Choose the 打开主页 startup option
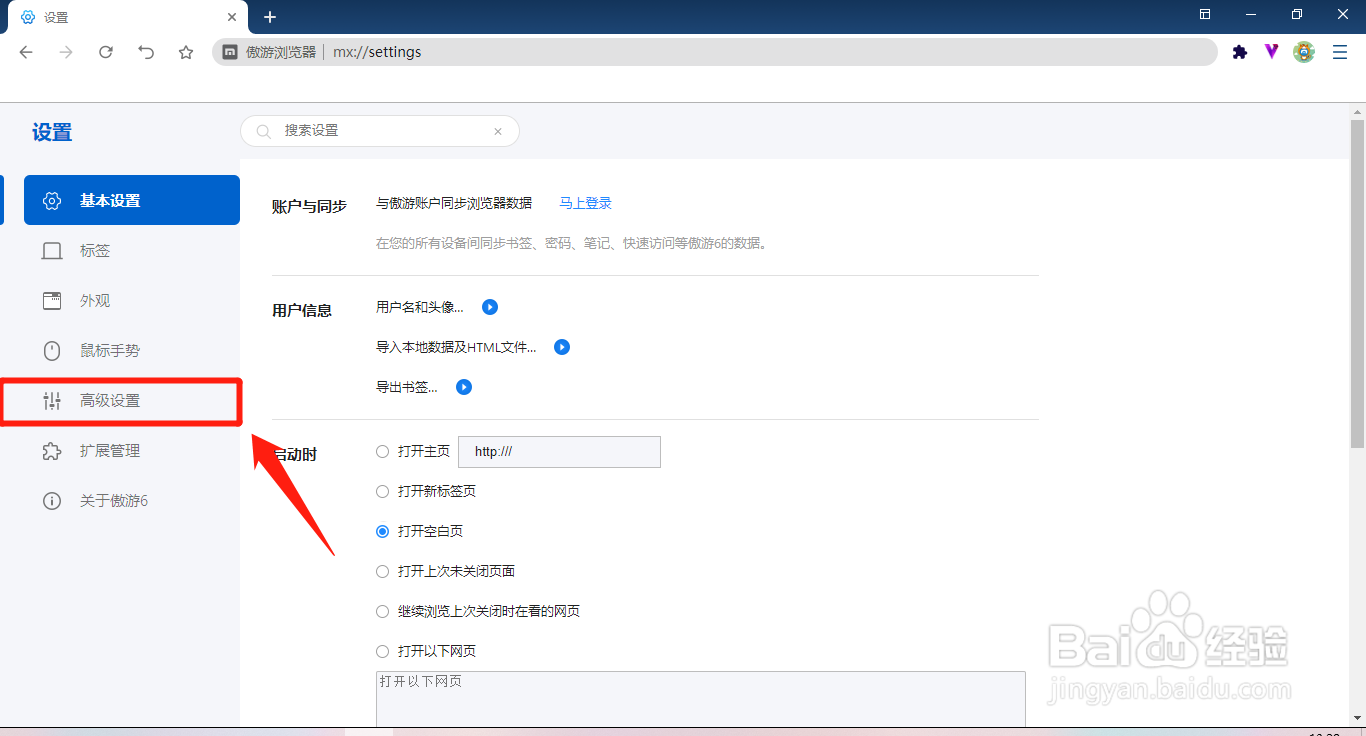 pyautogui.click(x=382, y=451)
